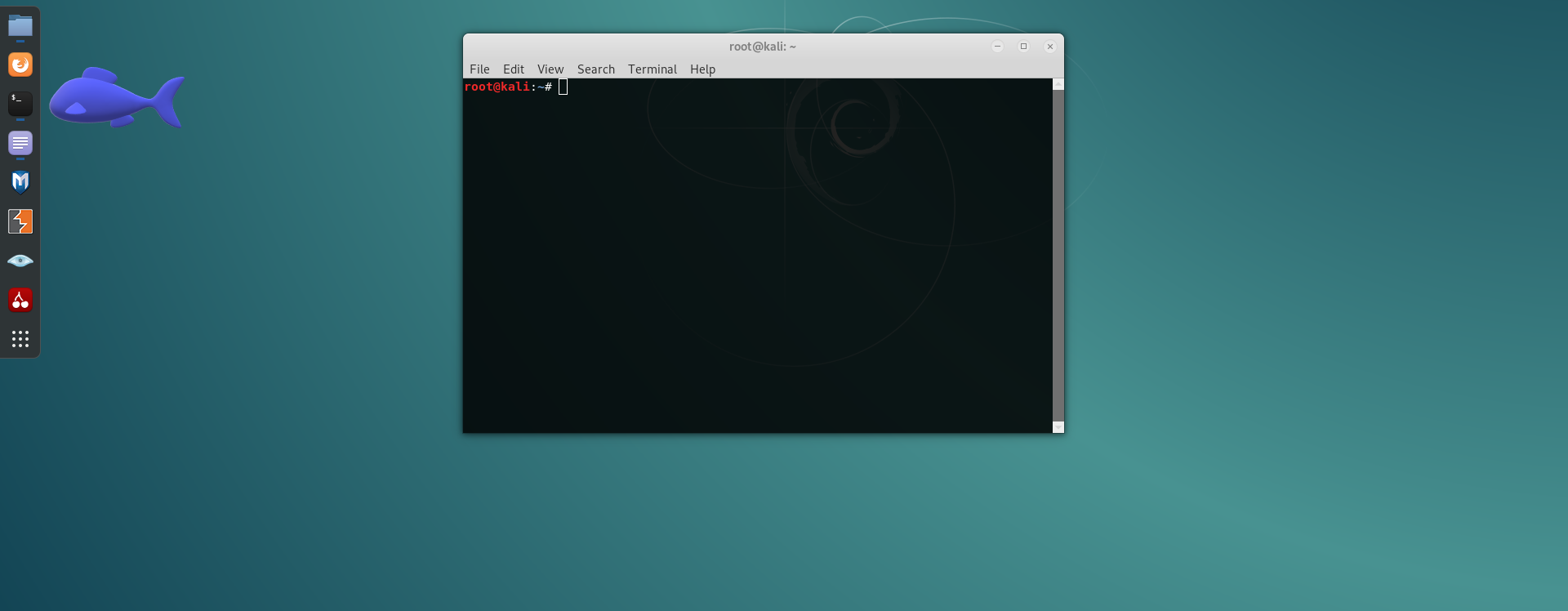Open the View menu in terminal
The height and width of the screenshot is (611, 1568).
pos(550,69)
